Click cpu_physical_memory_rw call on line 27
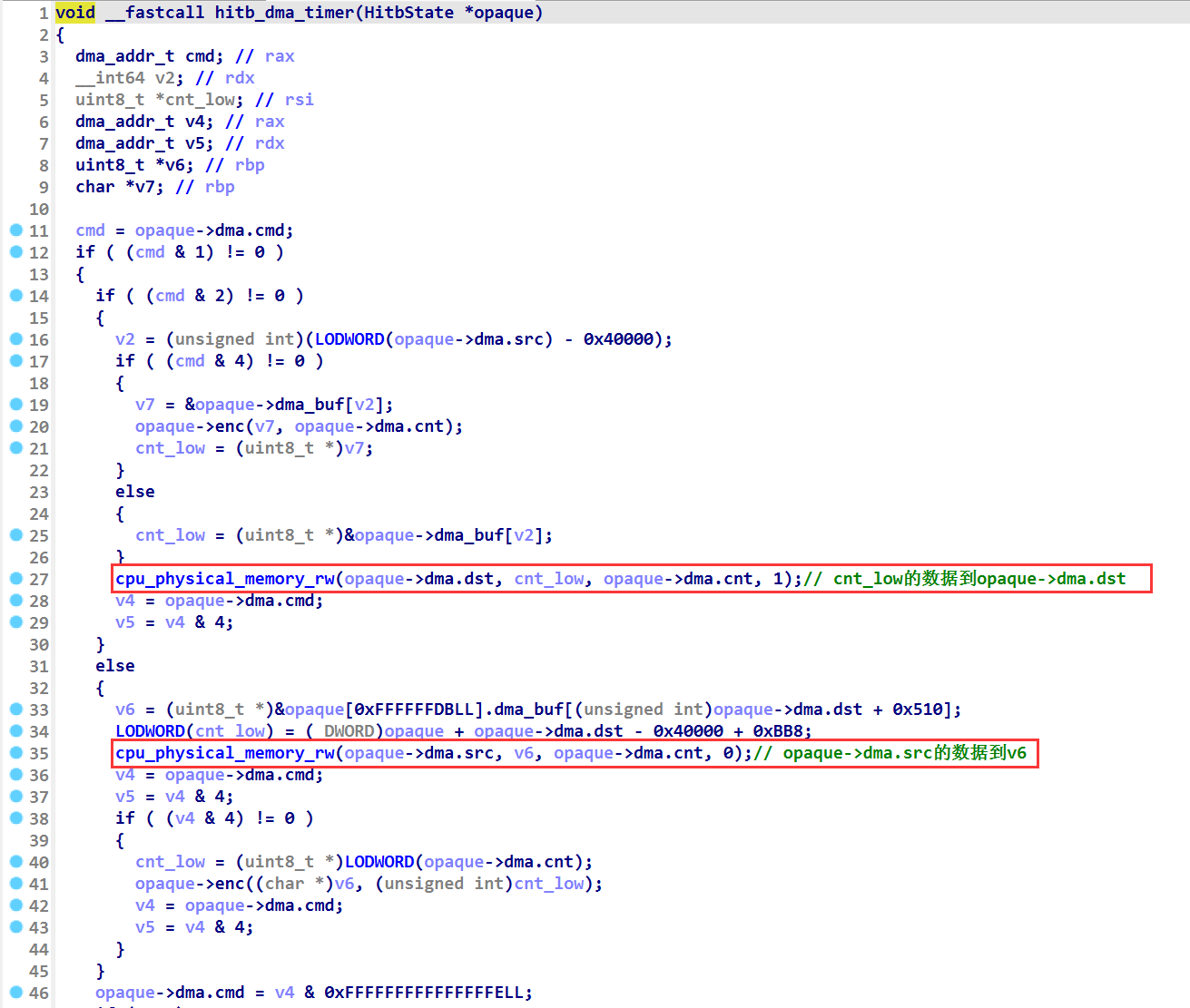1190x1008 pixels. pos(225,579)
